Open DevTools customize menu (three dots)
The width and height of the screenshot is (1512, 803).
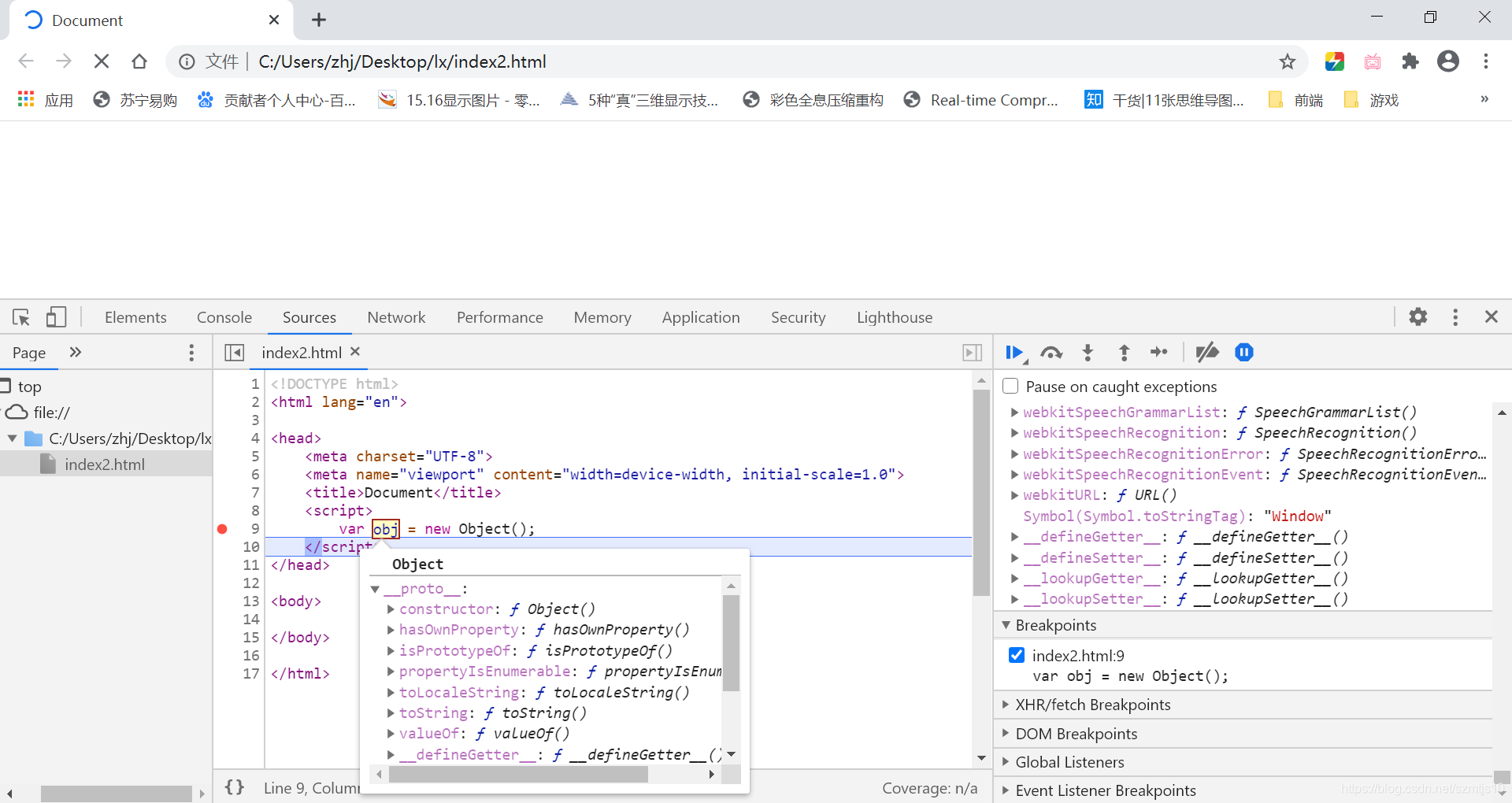point(1455,316)
